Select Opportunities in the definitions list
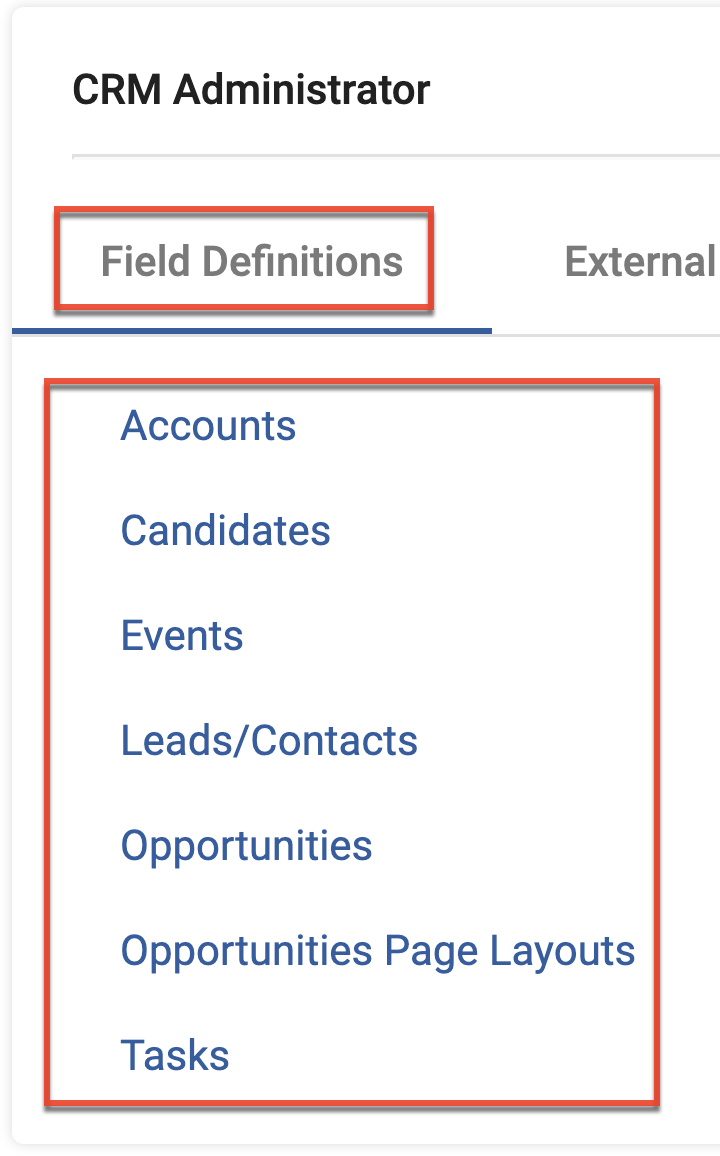 click(246, 846)
